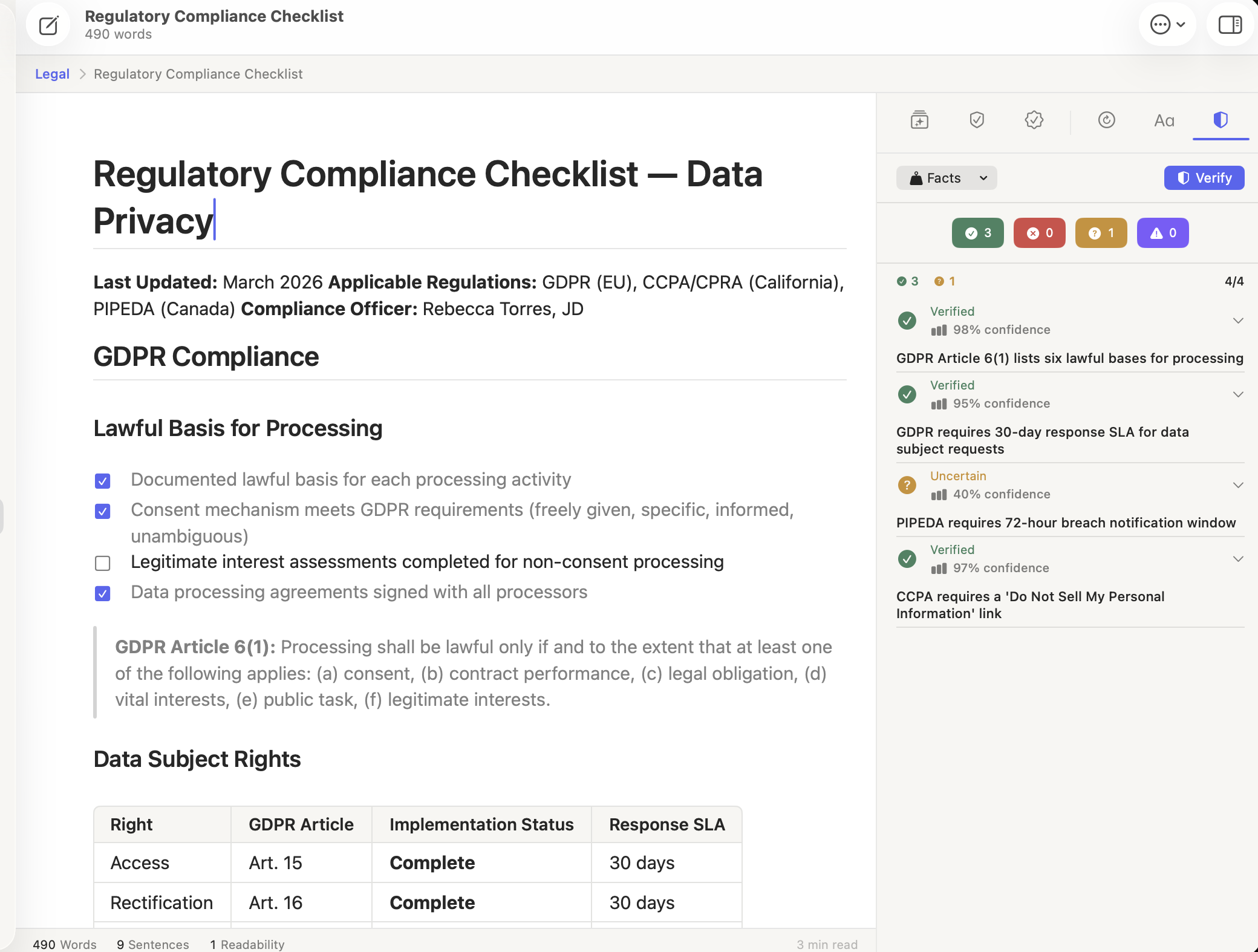Click the compose new note icon
The width and height of the screenshot is (1258, 952).
pos(48,25)
